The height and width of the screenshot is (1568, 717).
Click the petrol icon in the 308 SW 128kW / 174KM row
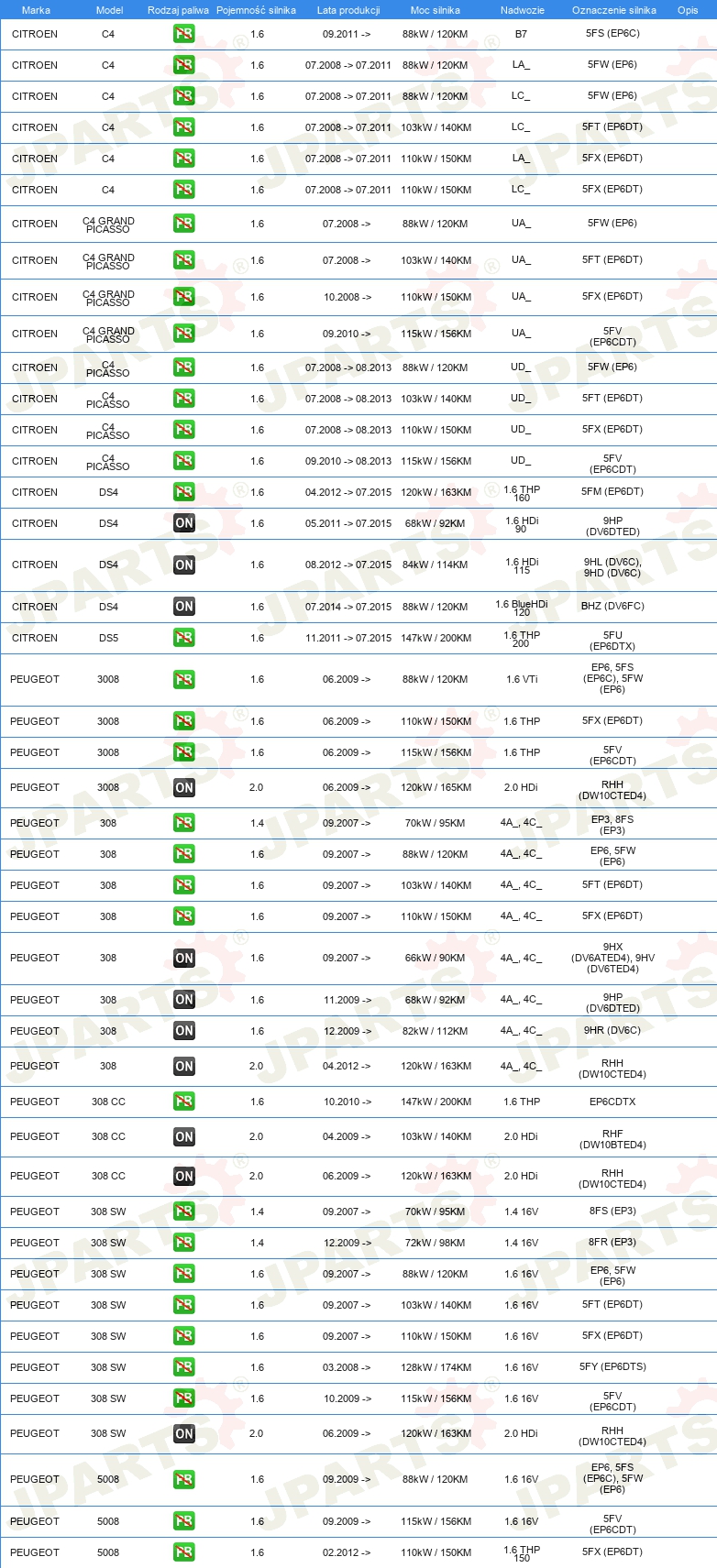[184, 1367]
